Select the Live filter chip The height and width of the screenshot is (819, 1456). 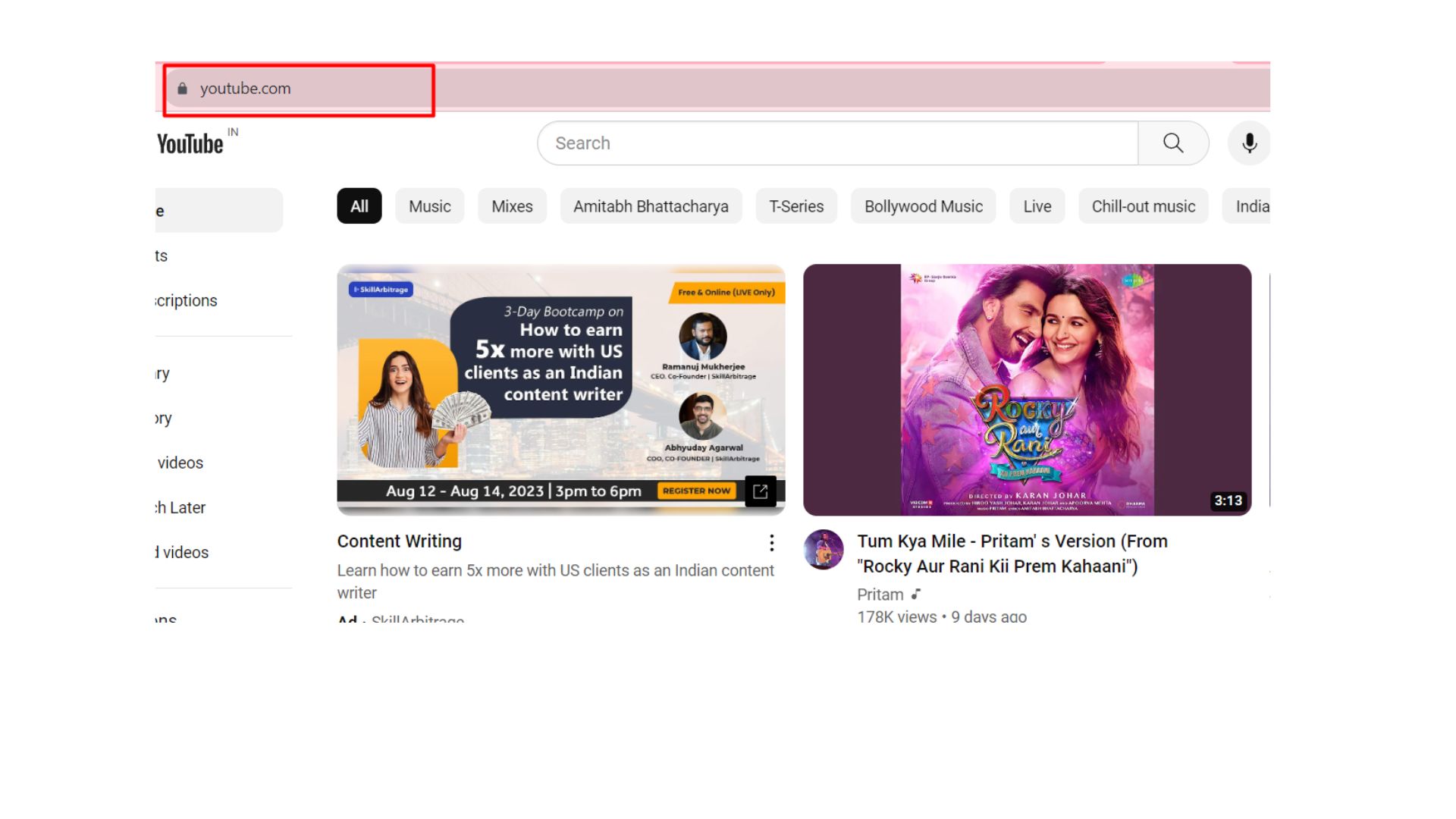(1037, 206)
